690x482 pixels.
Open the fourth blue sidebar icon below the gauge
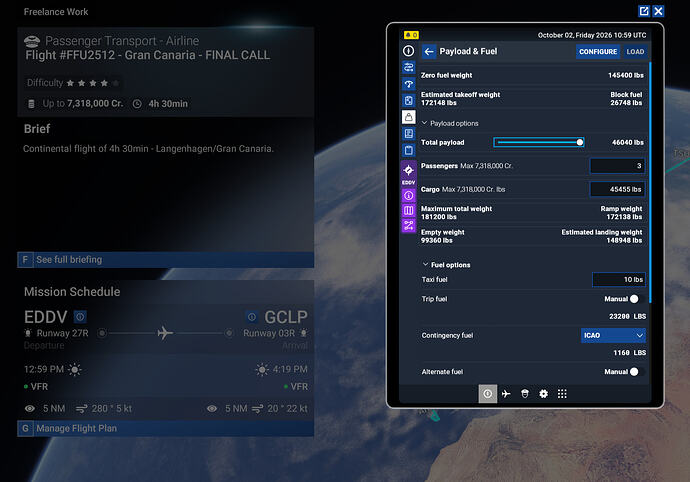pos(408,100)
